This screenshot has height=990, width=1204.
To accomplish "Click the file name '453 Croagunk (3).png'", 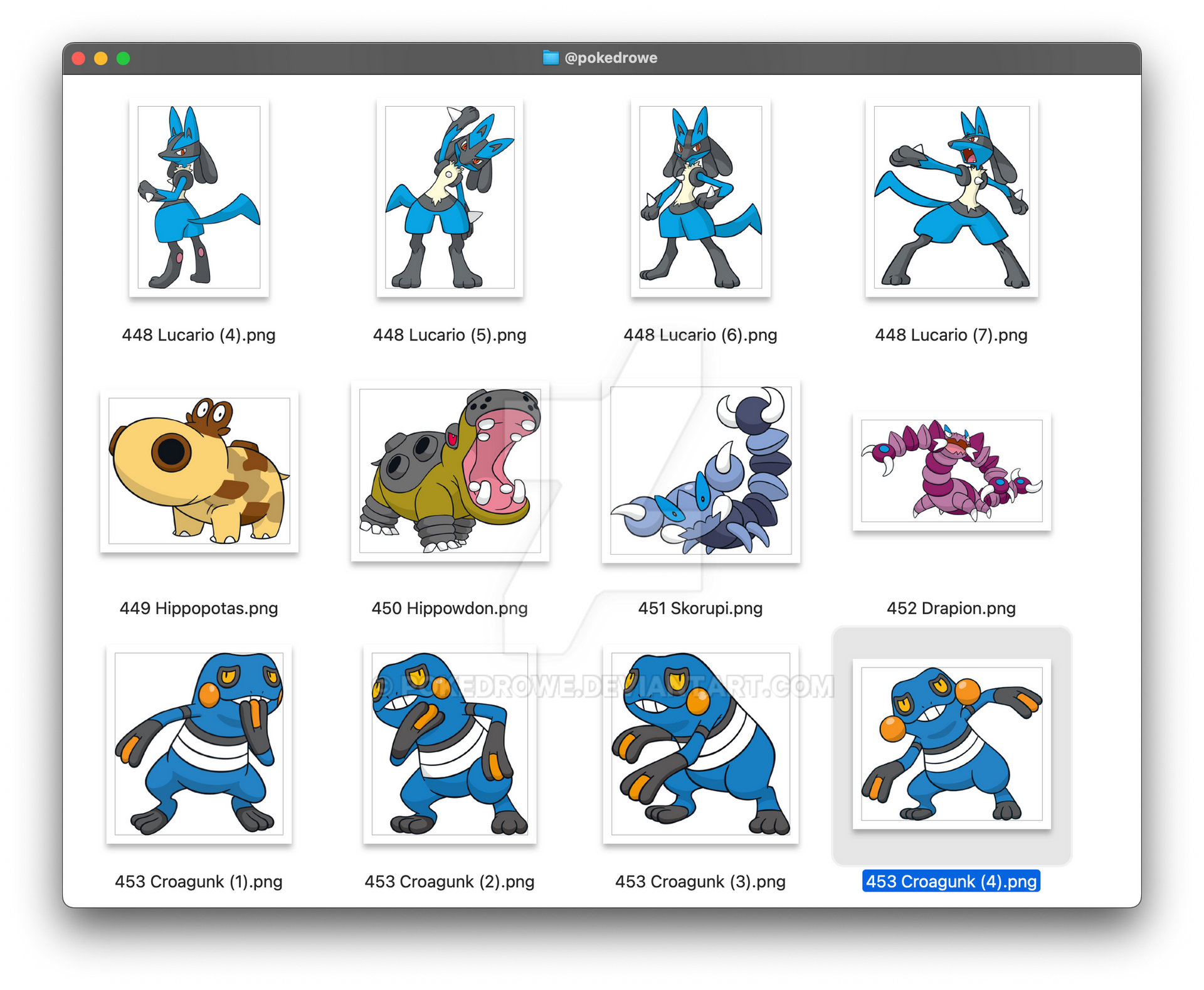I will tap(700, 881).
